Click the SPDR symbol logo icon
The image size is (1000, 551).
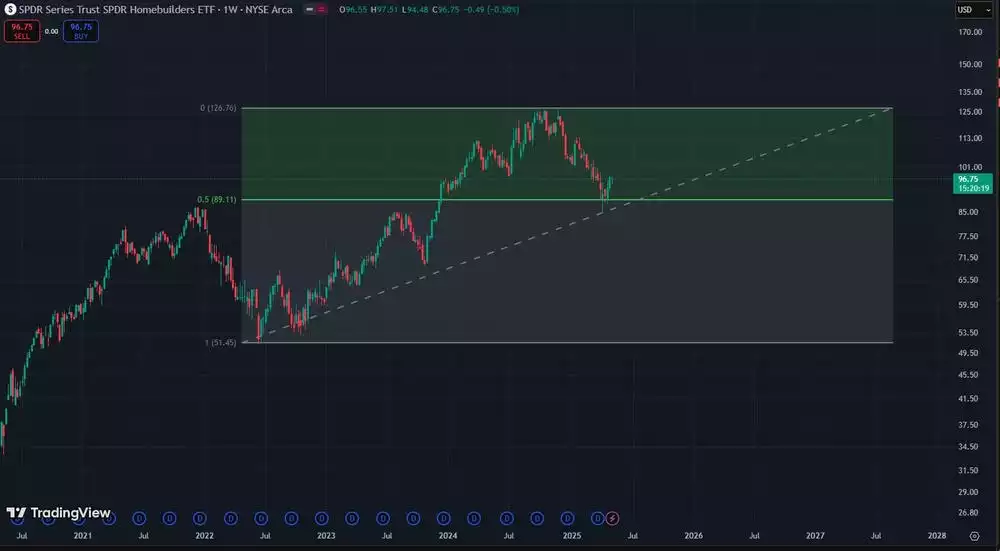pos(10,10)
